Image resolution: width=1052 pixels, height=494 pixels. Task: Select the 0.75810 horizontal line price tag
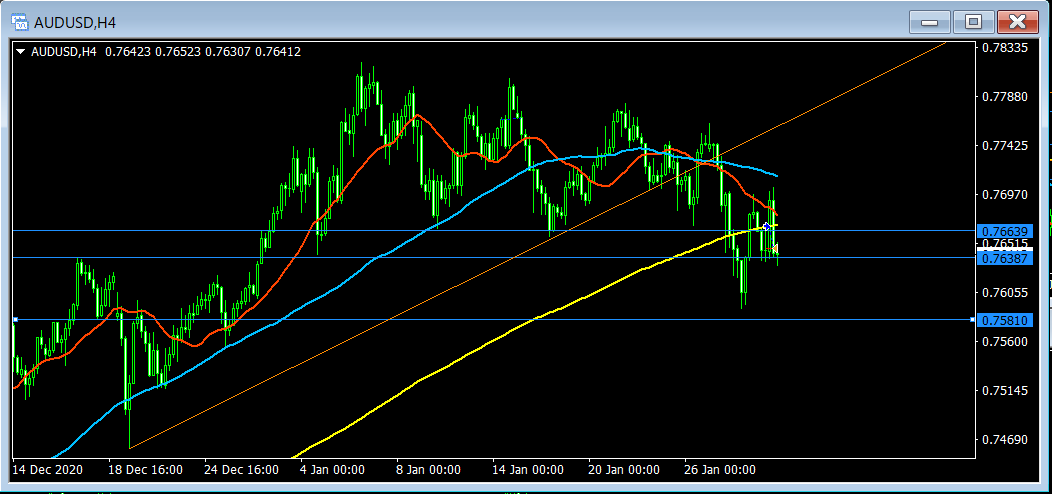pos(1005,320)
